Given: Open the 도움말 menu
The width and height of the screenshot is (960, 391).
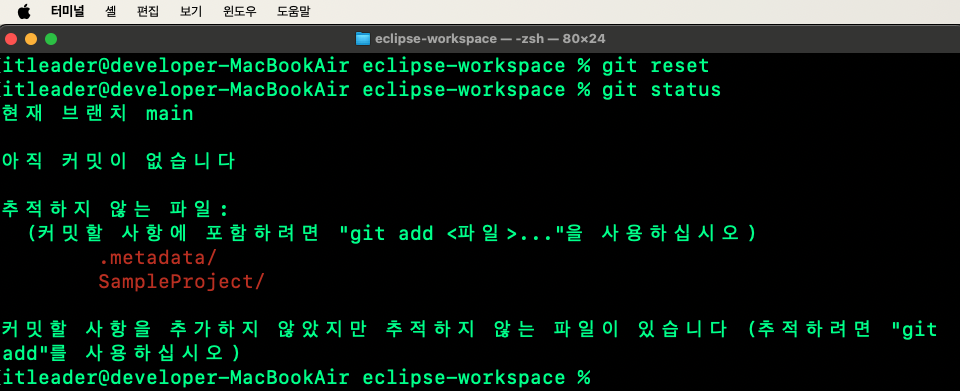Looking at the screenshot, I should coord(293,11).
